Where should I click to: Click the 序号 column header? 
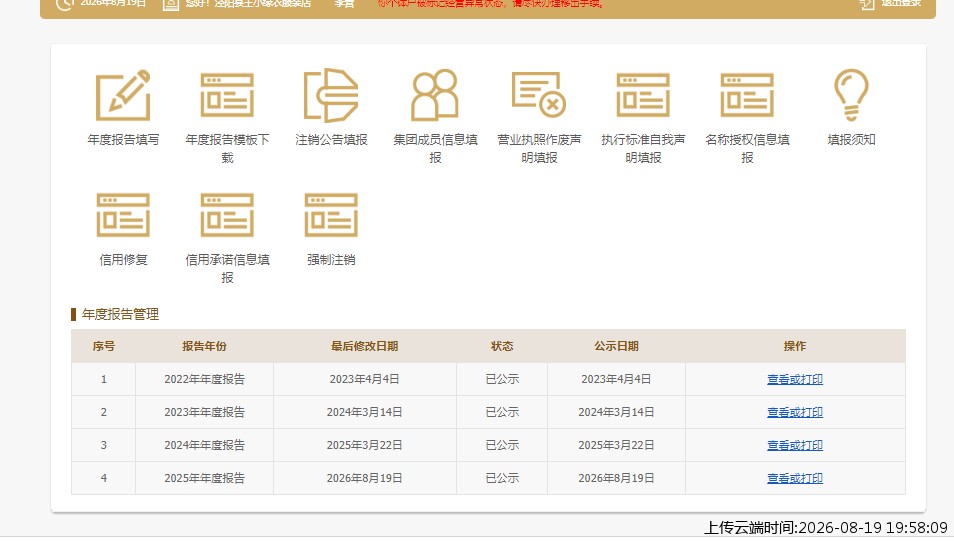(x=103, y=346)
